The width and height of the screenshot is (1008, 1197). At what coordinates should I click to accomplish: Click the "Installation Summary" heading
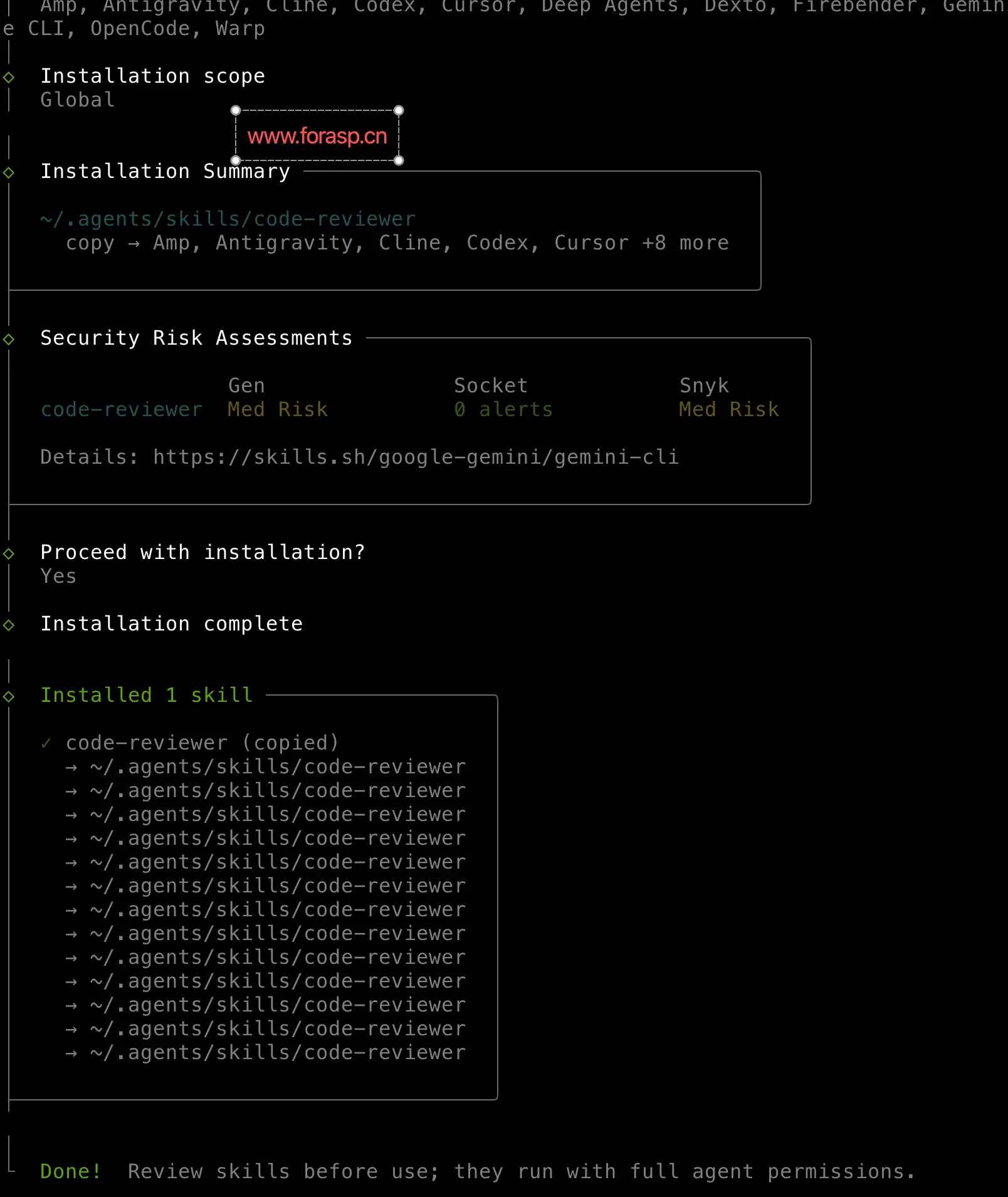pos(165,171)
